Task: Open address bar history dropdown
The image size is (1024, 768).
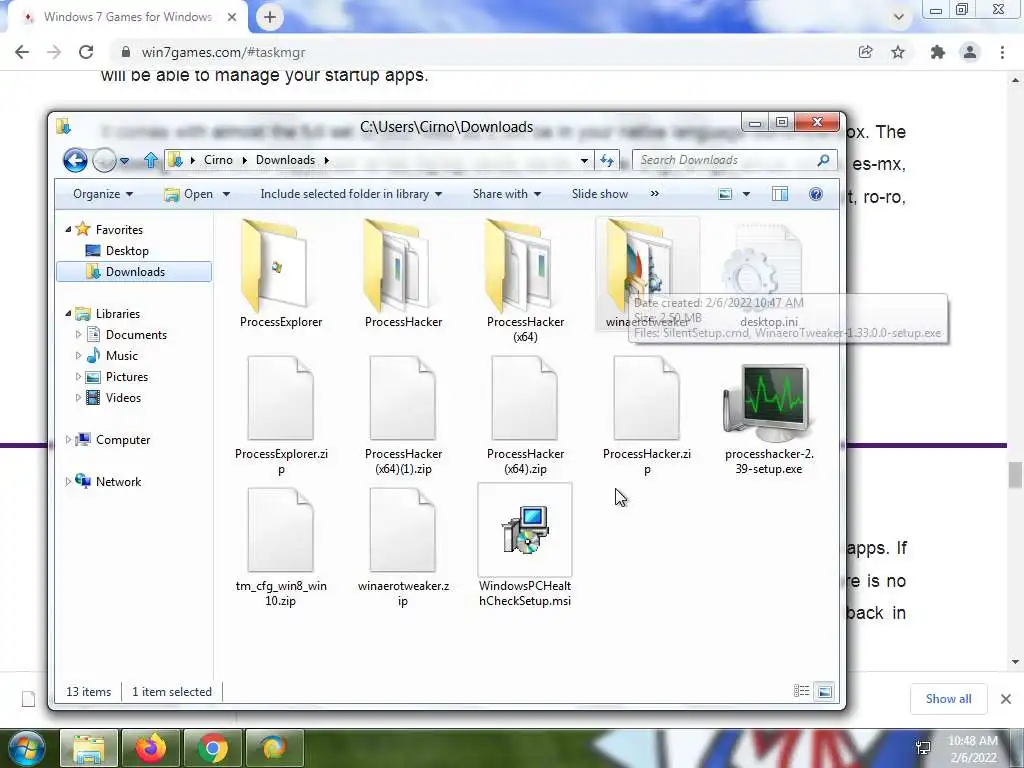Action: point(584,160)
